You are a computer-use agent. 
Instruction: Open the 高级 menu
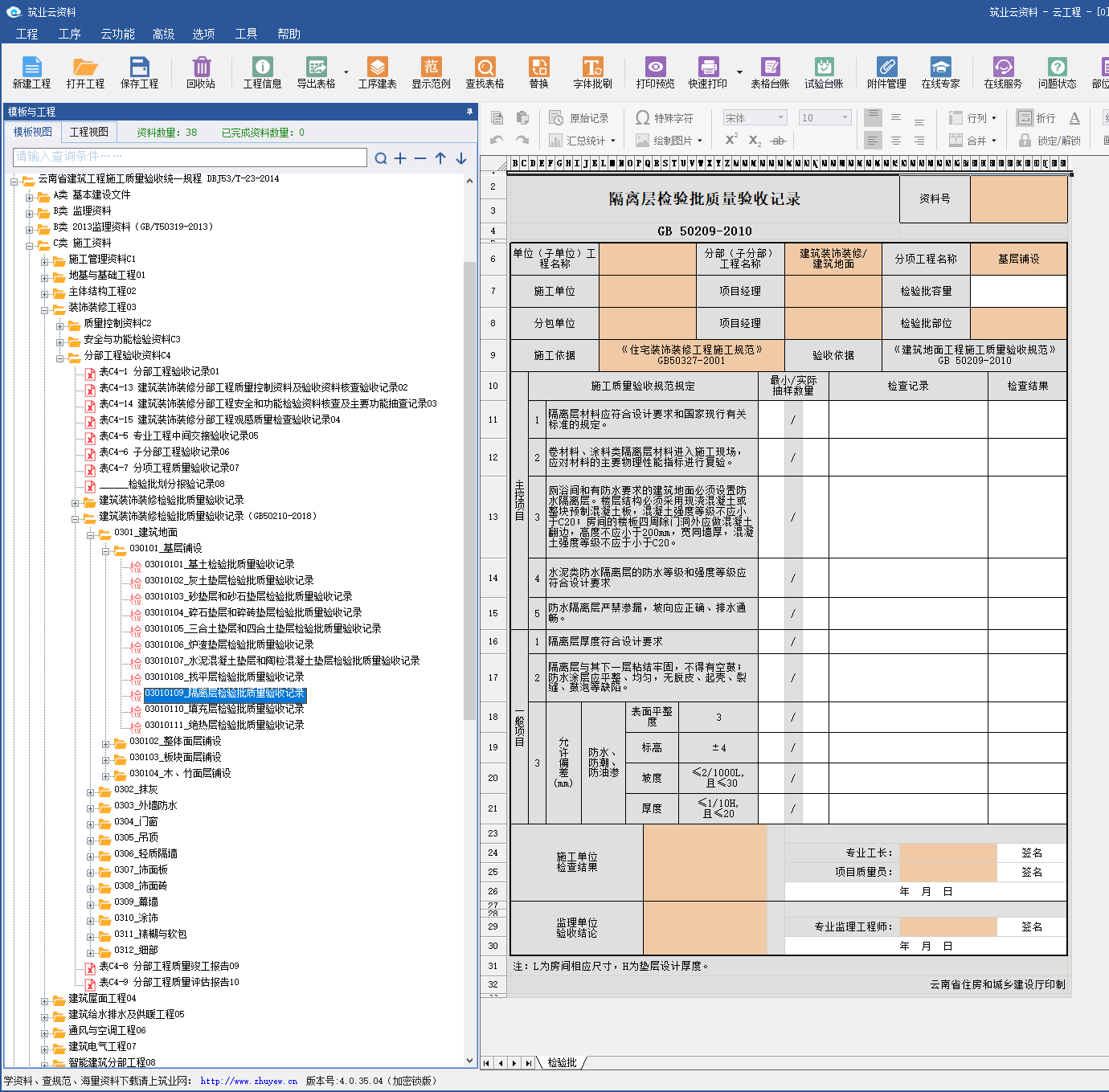[163, 34]
